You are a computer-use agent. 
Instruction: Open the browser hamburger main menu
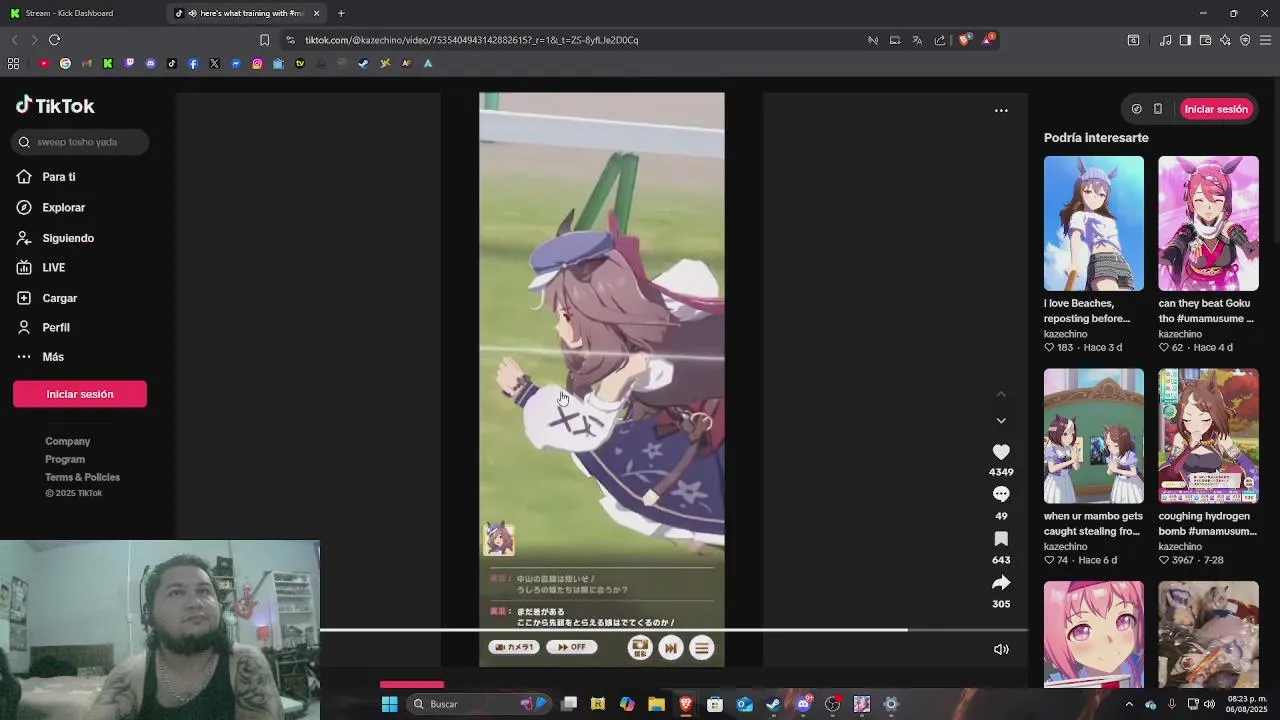pos(1265,40)
